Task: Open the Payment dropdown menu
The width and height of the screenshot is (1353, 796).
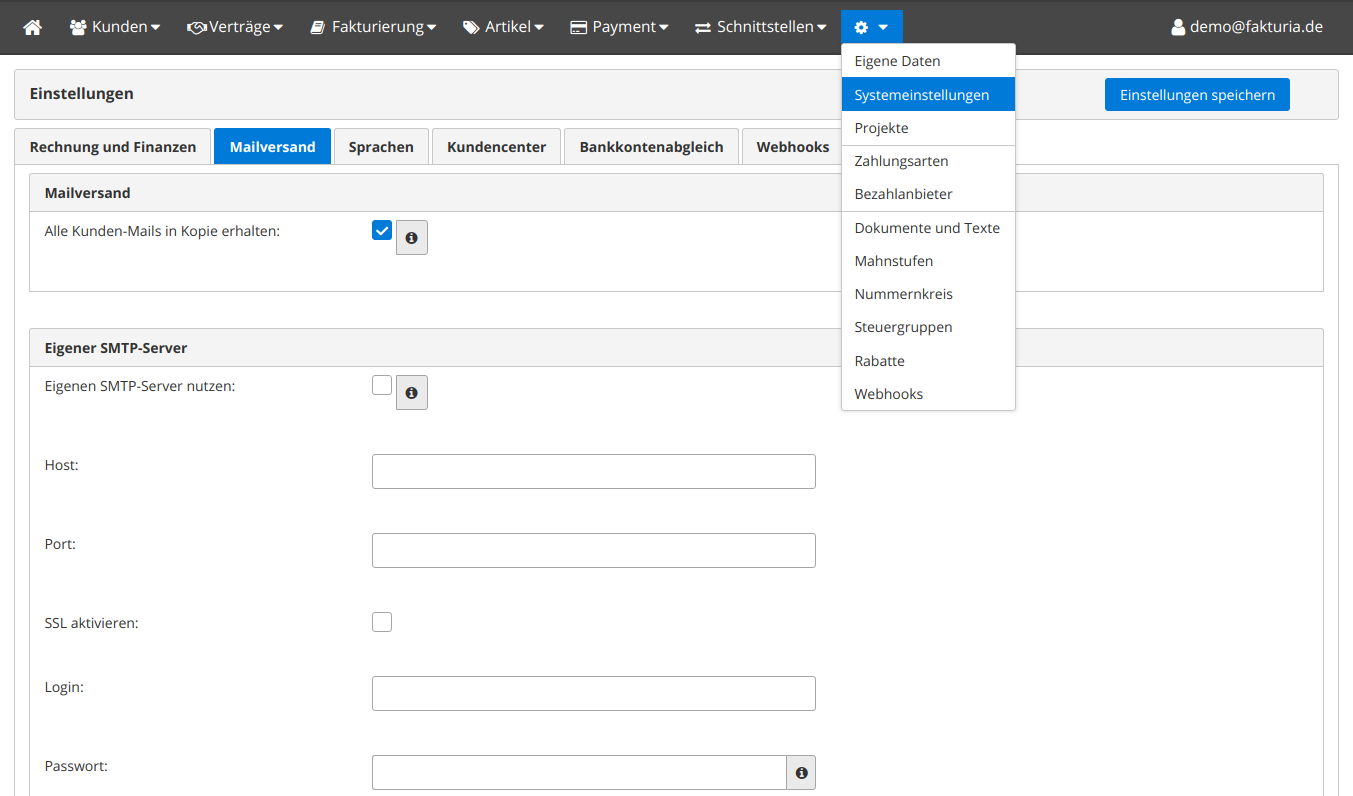Action: tap(619, 27)
